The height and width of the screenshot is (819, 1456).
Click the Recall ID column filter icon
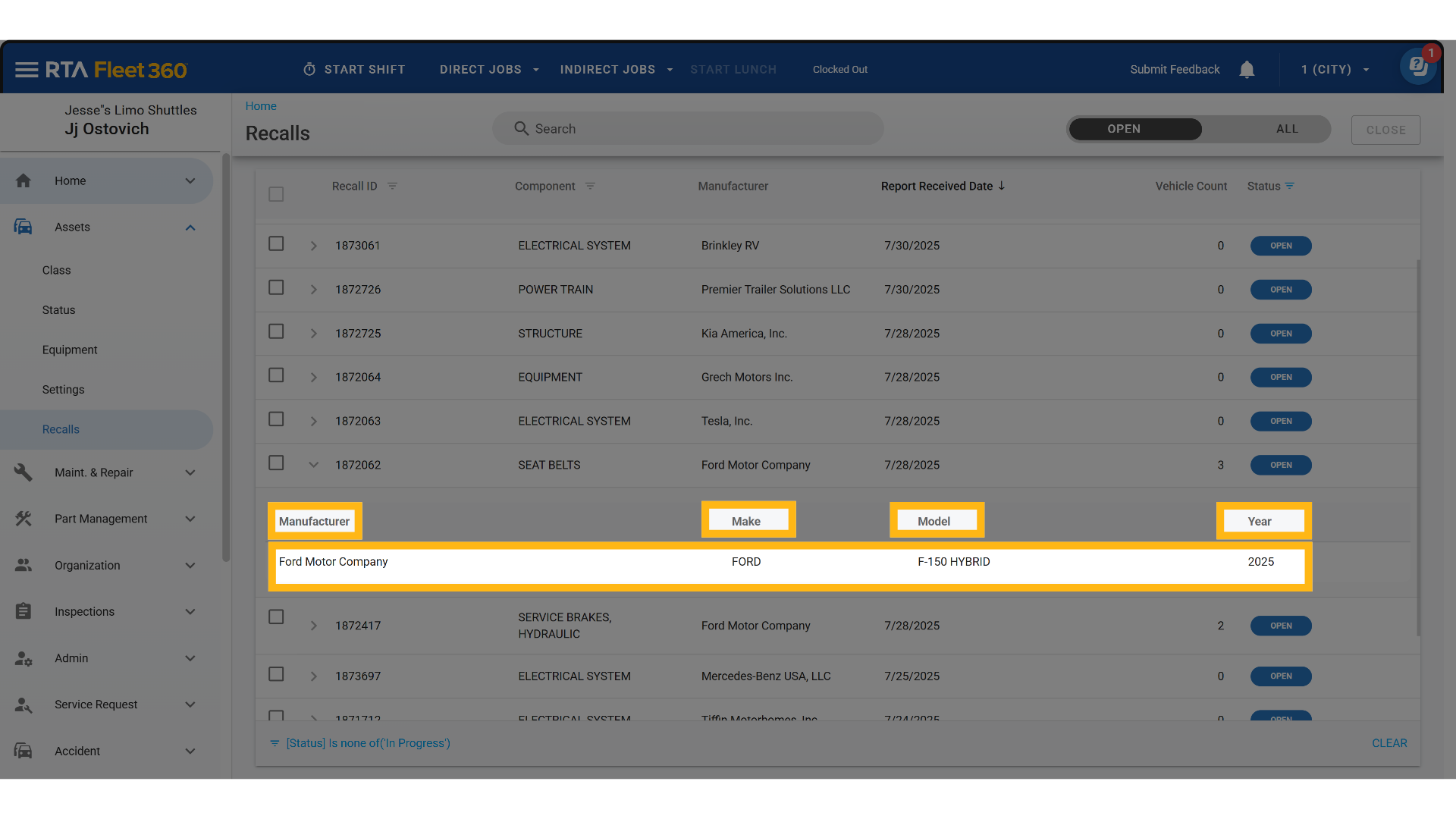(392, 186)
